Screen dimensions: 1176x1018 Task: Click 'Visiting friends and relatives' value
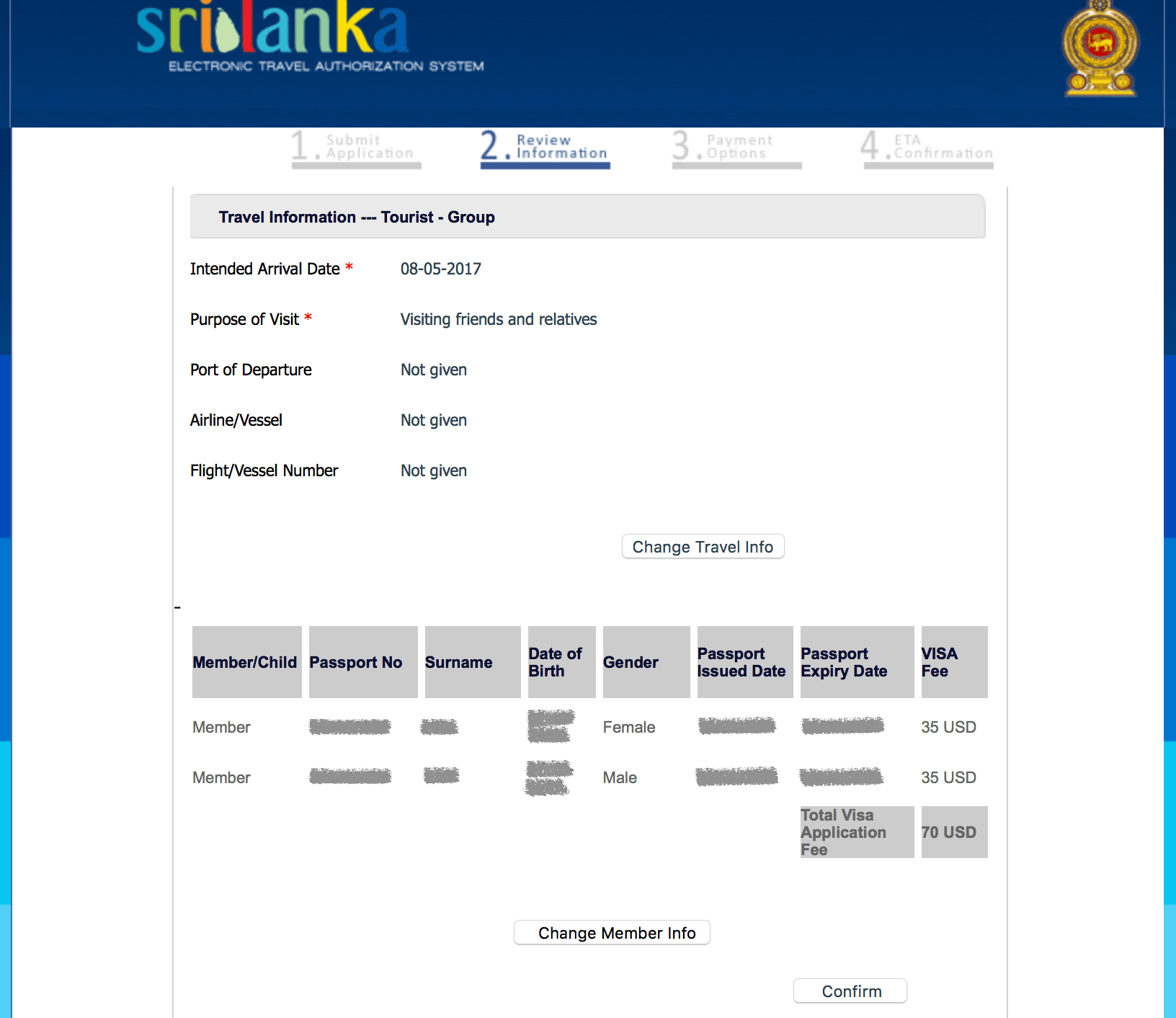pos(499,319)
